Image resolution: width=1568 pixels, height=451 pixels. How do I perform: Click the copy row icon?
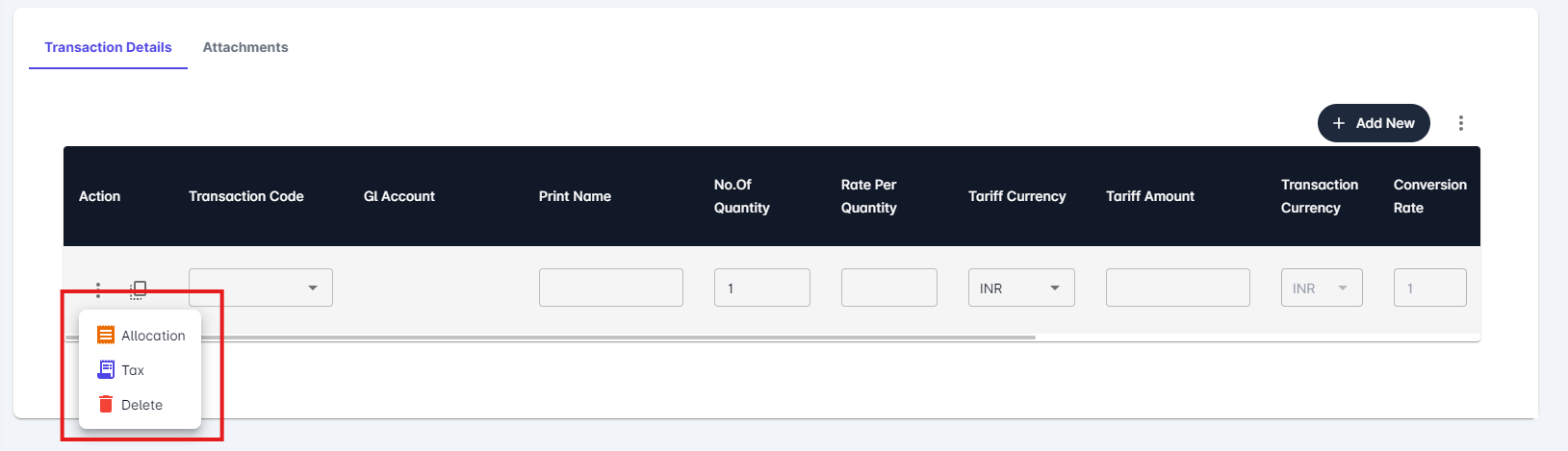139,288
